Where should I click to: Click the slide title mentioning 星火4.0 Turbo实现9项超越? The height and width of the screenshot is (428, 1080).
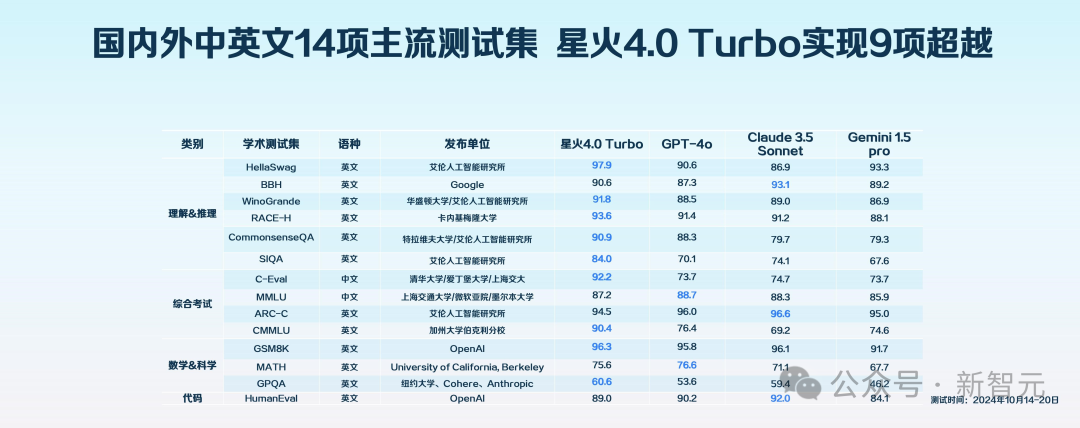(543, 45)
